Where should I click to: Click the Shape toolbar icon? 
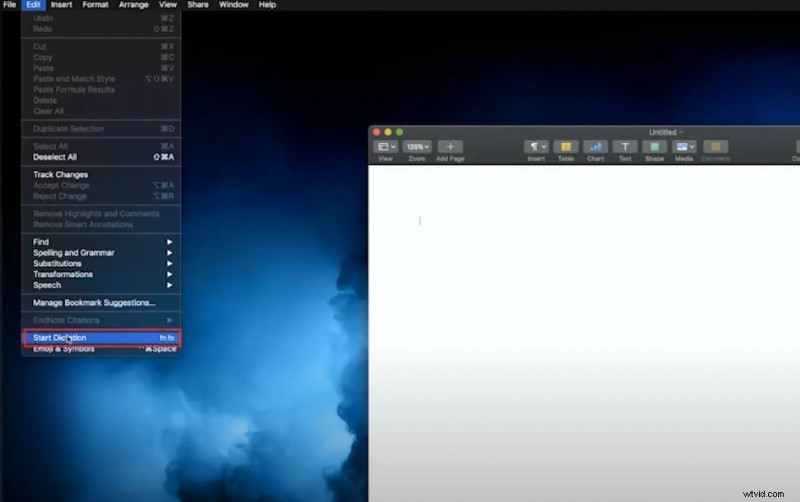[x=654, y=147]
